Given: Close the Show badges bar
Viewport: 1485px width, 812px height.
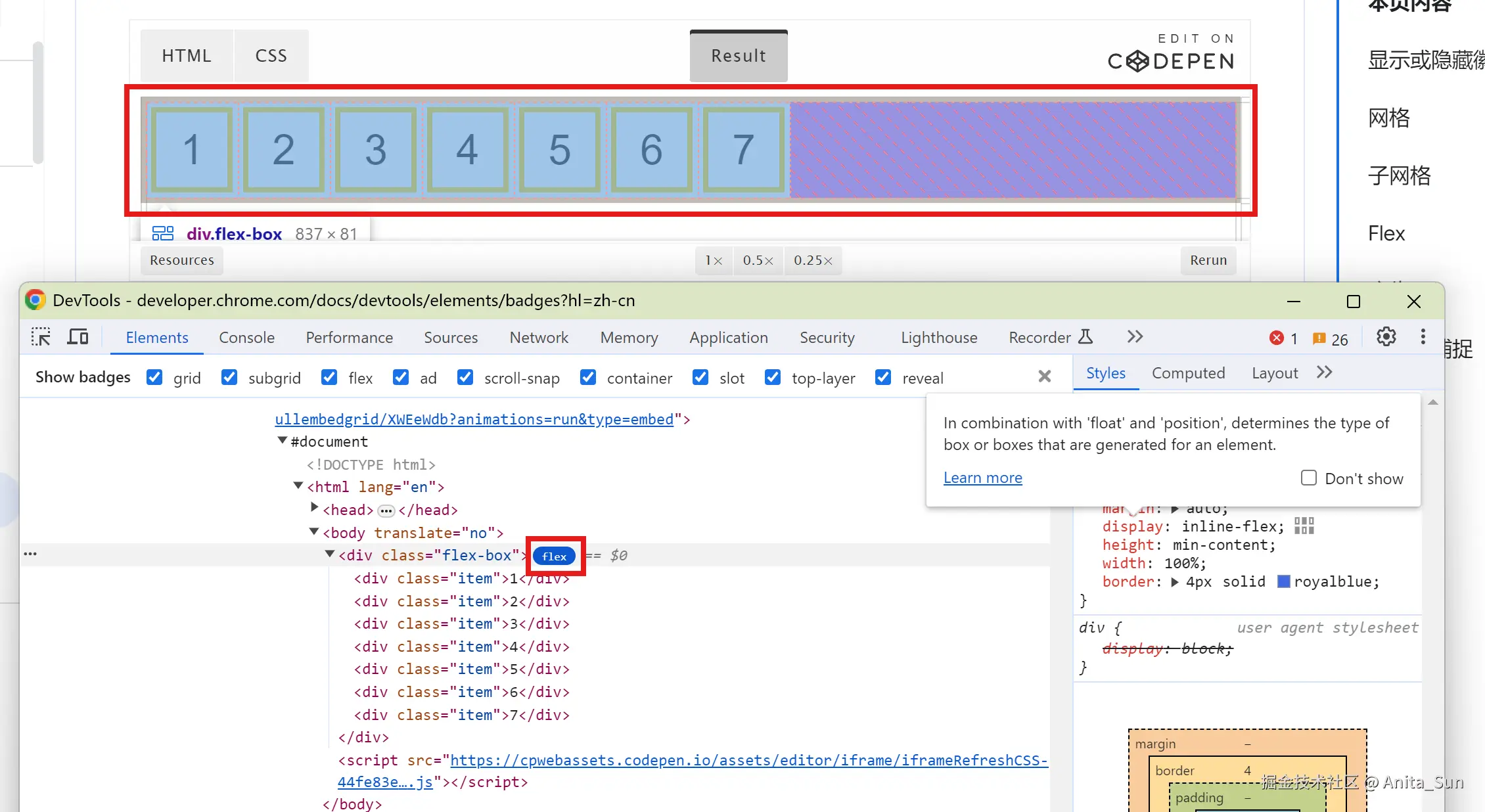Looking at the screenshot, I should tap(1044, 376).
